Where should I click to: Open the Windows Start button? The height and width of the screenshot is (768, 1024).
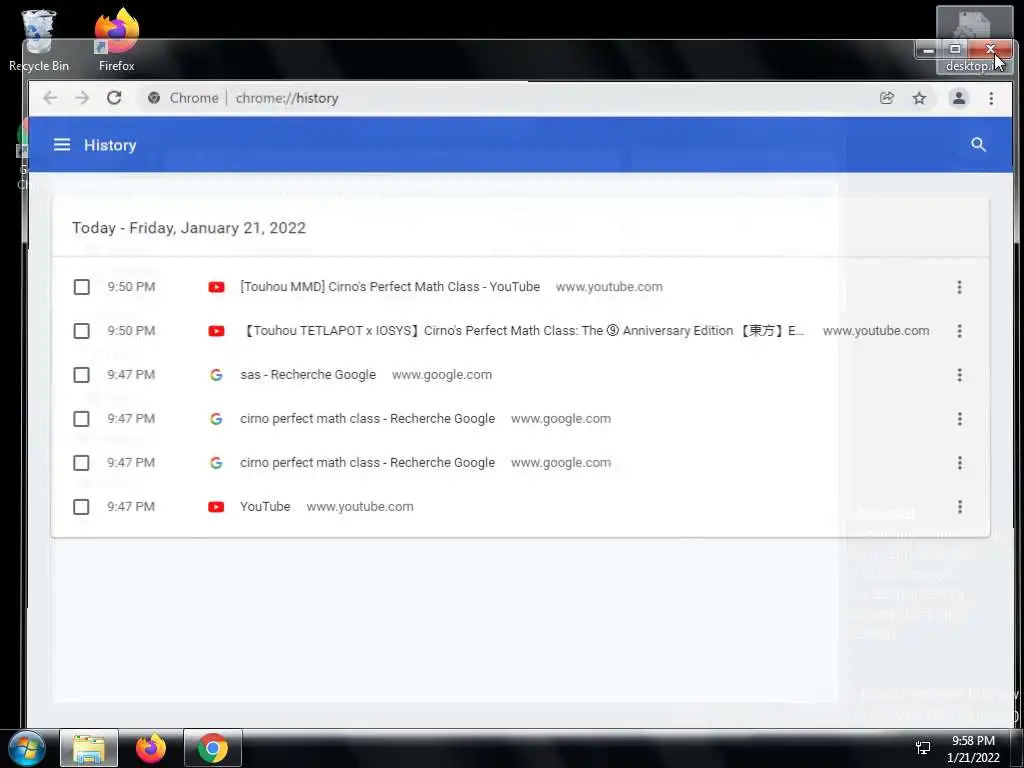coord(27,748)
